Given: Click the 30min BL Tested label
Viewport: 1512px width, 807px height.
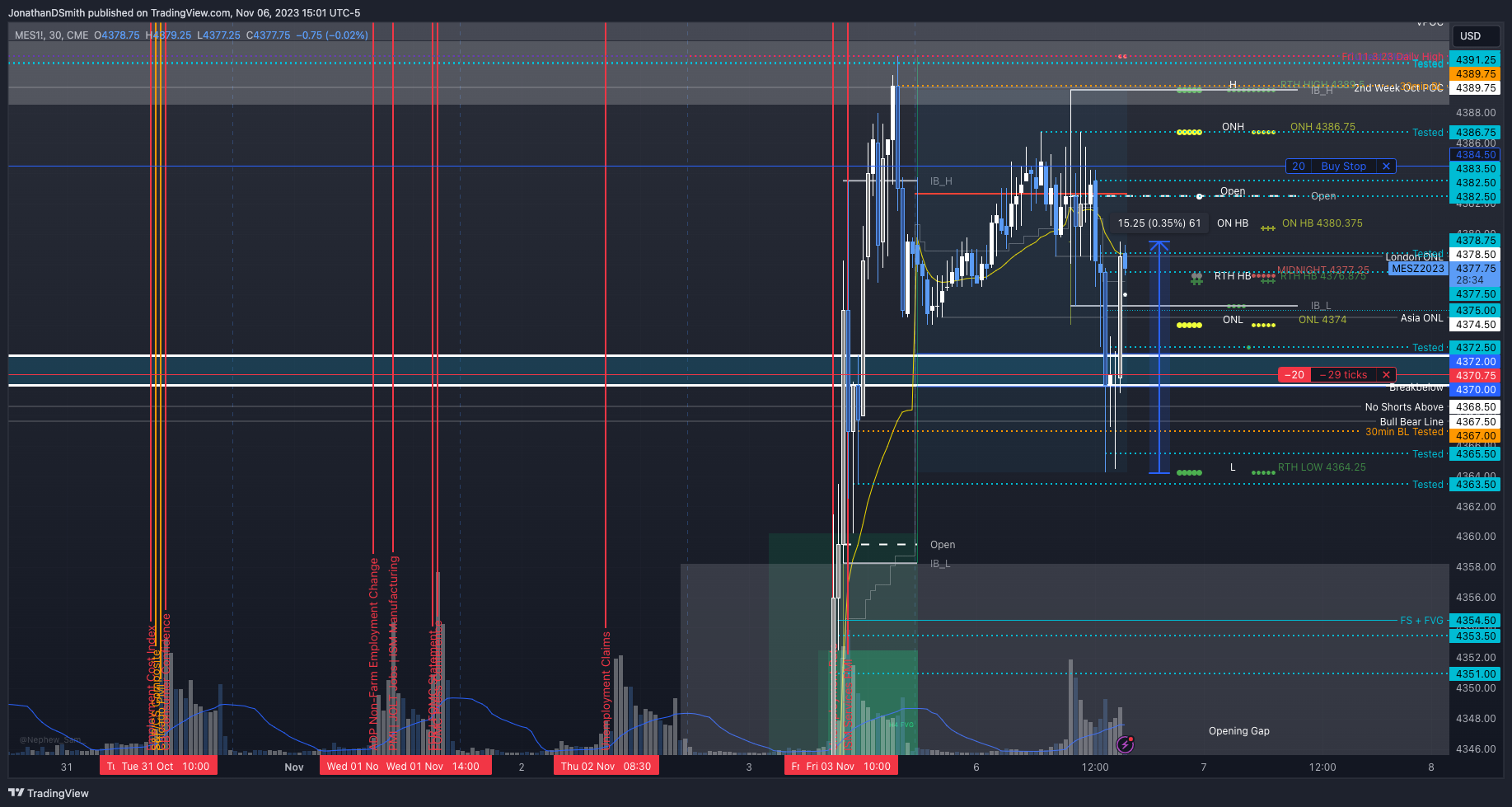Looking at the screenshot, I should tap(1404, 432).
